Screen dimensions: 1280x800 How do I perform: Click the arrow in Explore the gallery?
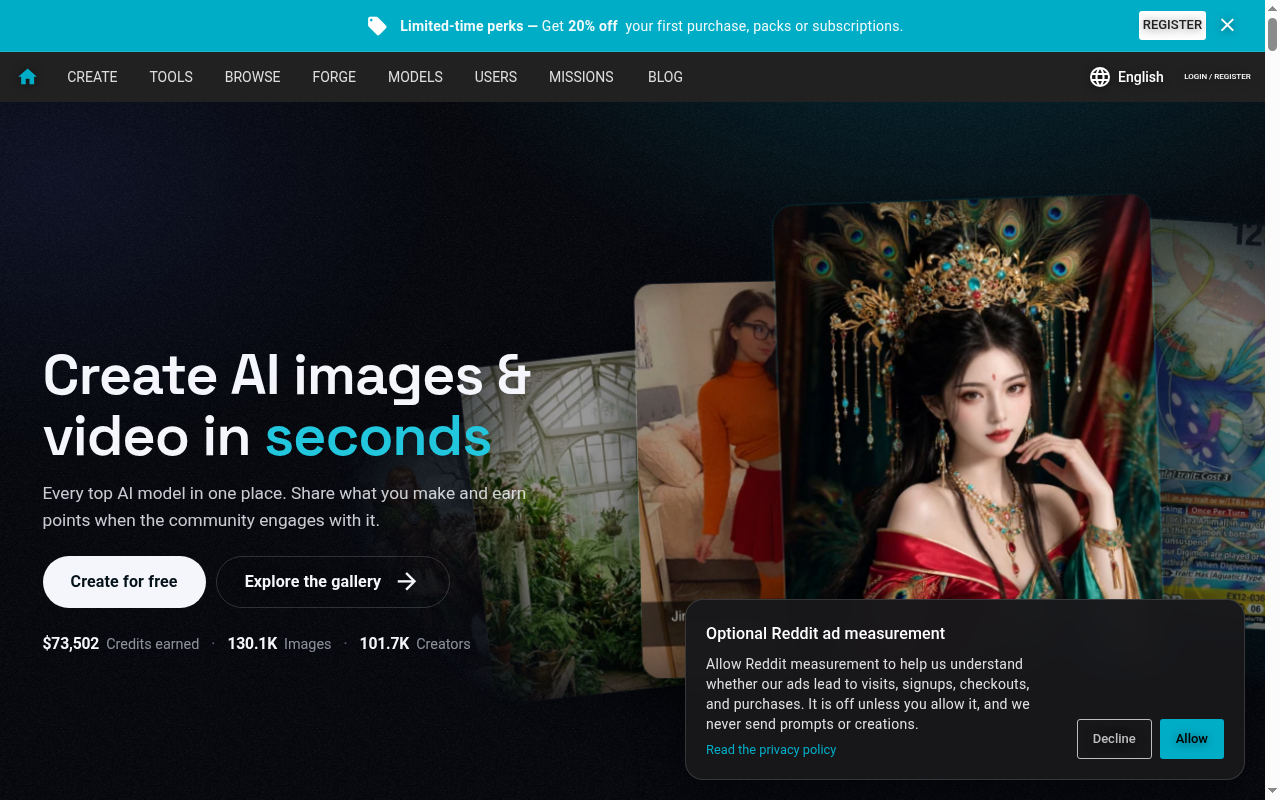[x=407, y=582]
